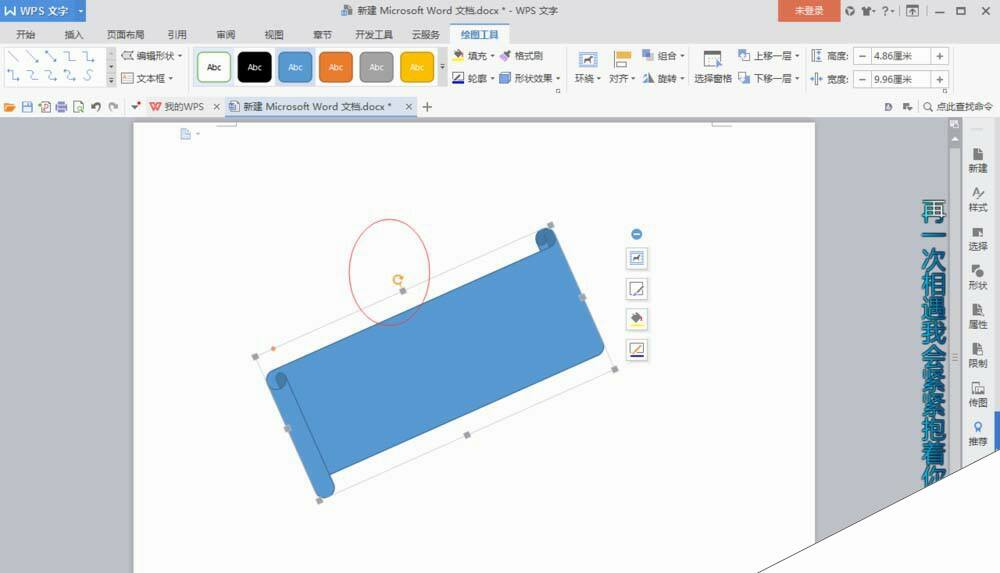
Task: Click the skin T-shirt icon in title bar
Action: coord(867,11)
